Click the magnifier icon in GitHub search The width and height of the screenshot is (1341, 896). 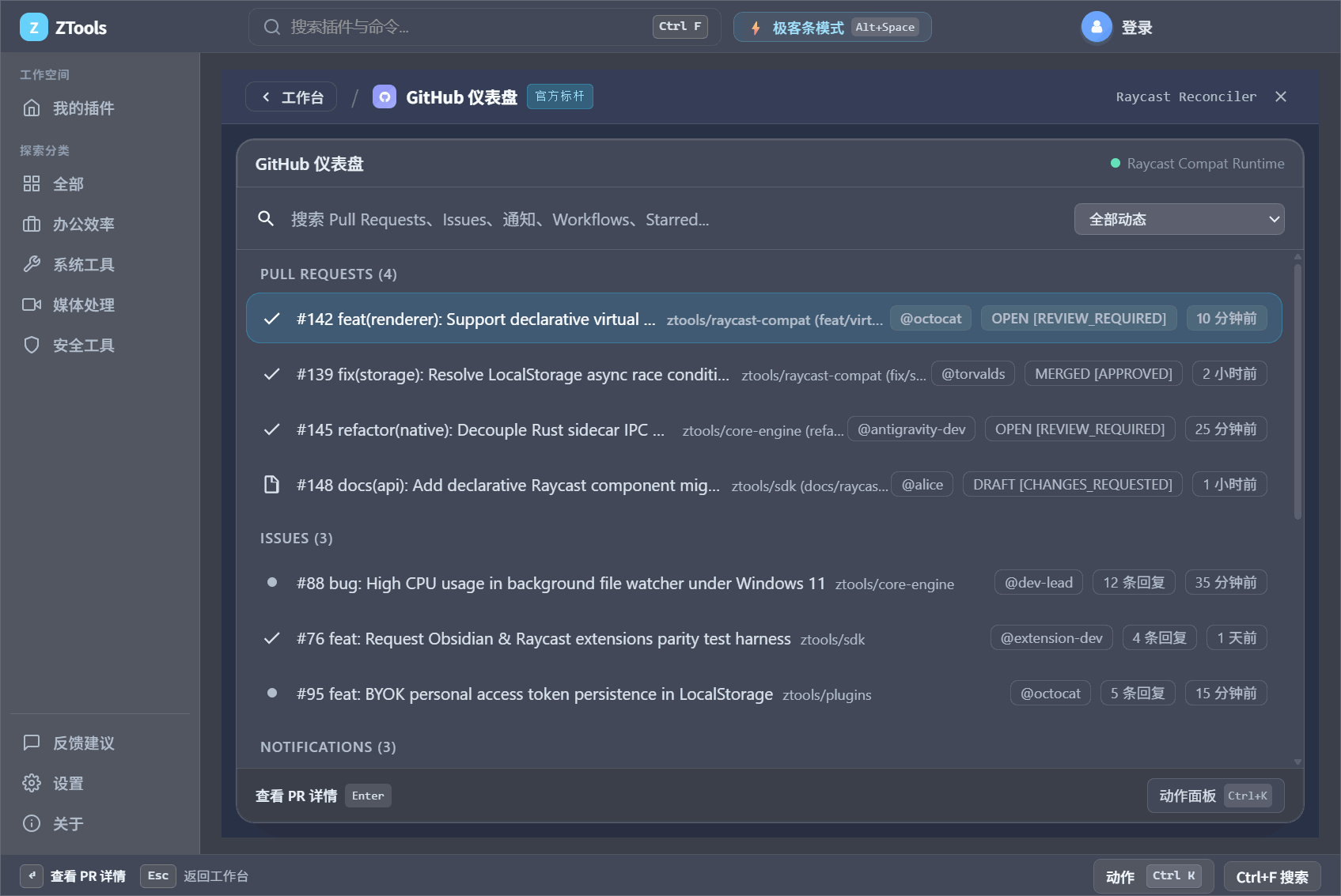click(x=266, y=219)
